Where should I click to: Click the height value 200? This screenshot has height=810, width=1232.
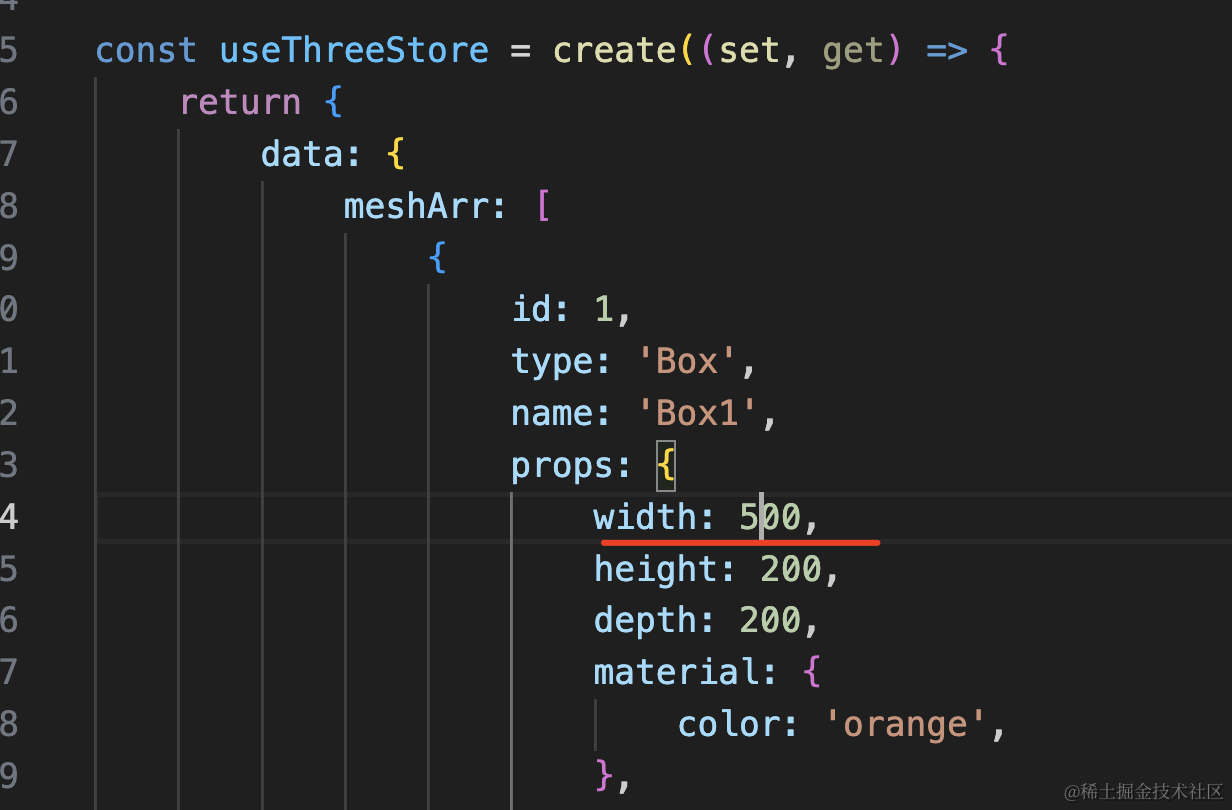(791, 570)
